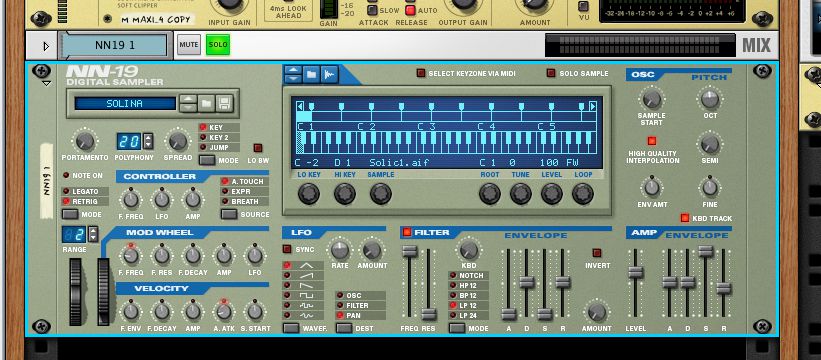Click the NN19 1 channel name field
Screen dimensions: 821x360
(x=115, y=46)
